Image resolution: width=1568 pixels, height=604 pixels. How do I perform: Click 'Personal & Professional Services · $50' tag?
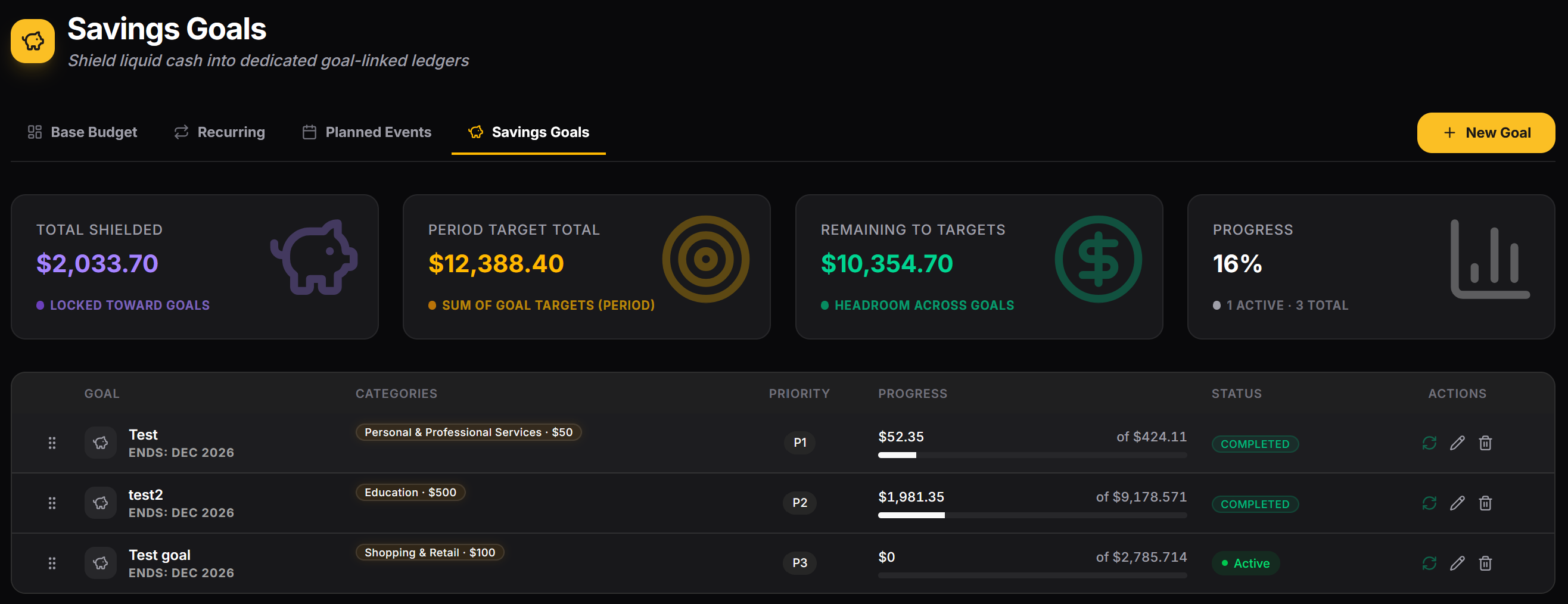pos(468,432)
